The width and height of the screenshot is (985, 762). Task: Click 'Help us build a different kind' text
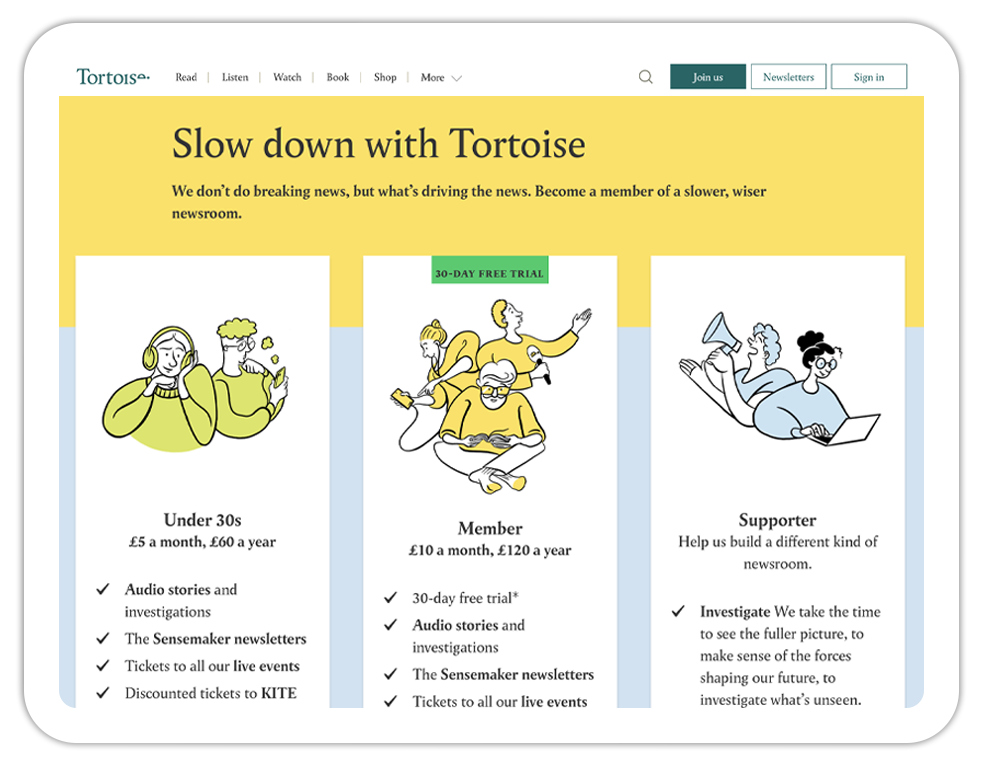[x=778, y=542]
